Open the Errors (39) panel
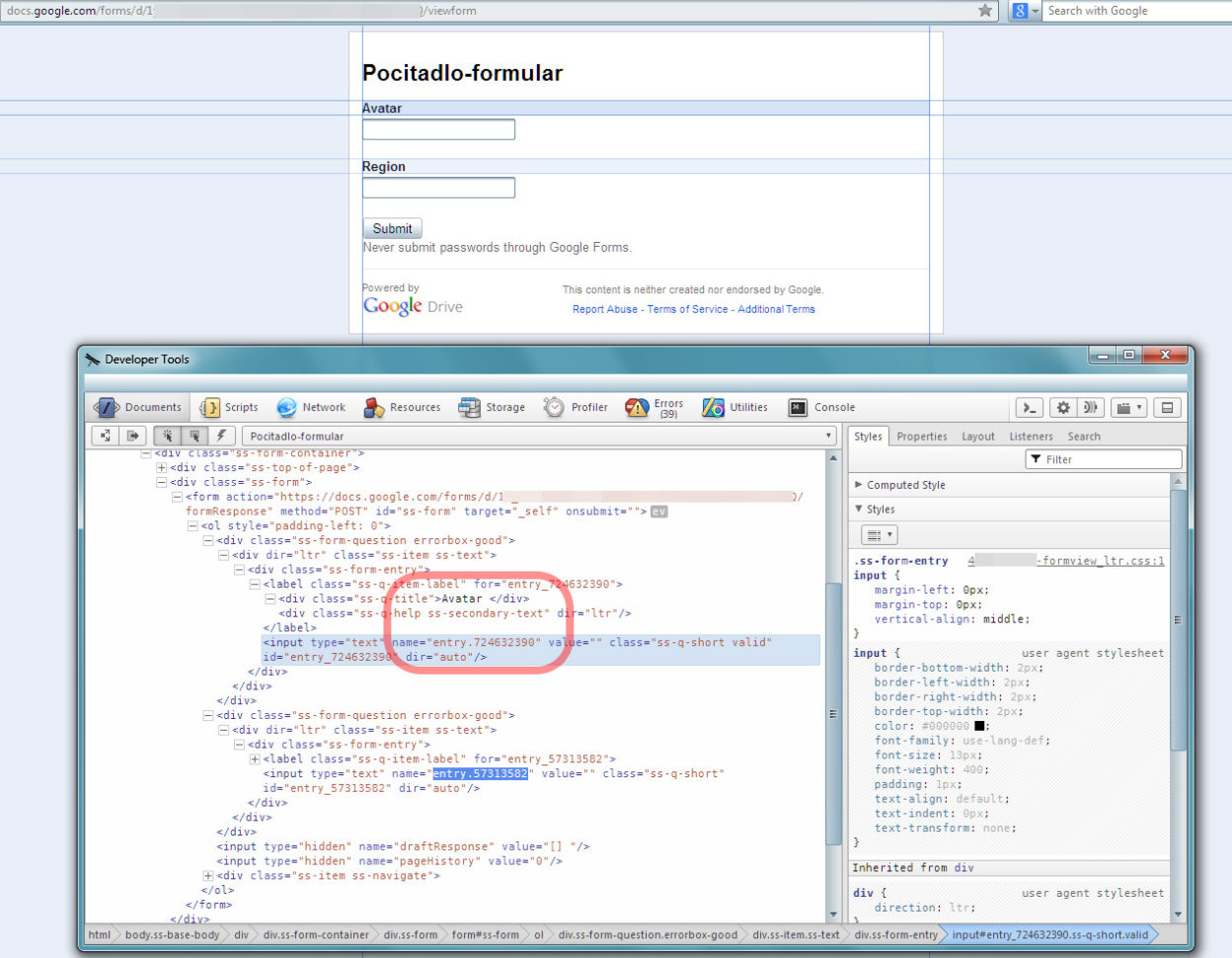Image resolution: width=1232 pixels, height=958 pixels. (654, 407)
